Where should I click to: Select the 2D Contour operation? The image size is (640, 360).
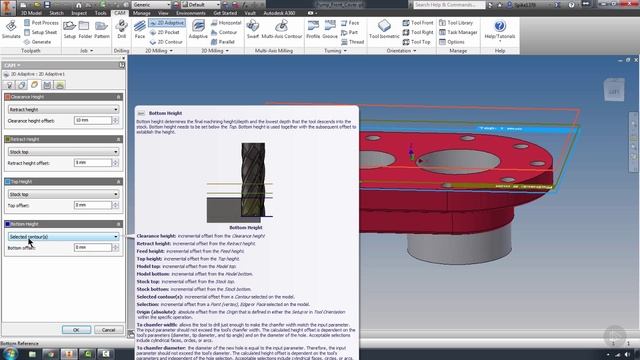tap(166, 42)
